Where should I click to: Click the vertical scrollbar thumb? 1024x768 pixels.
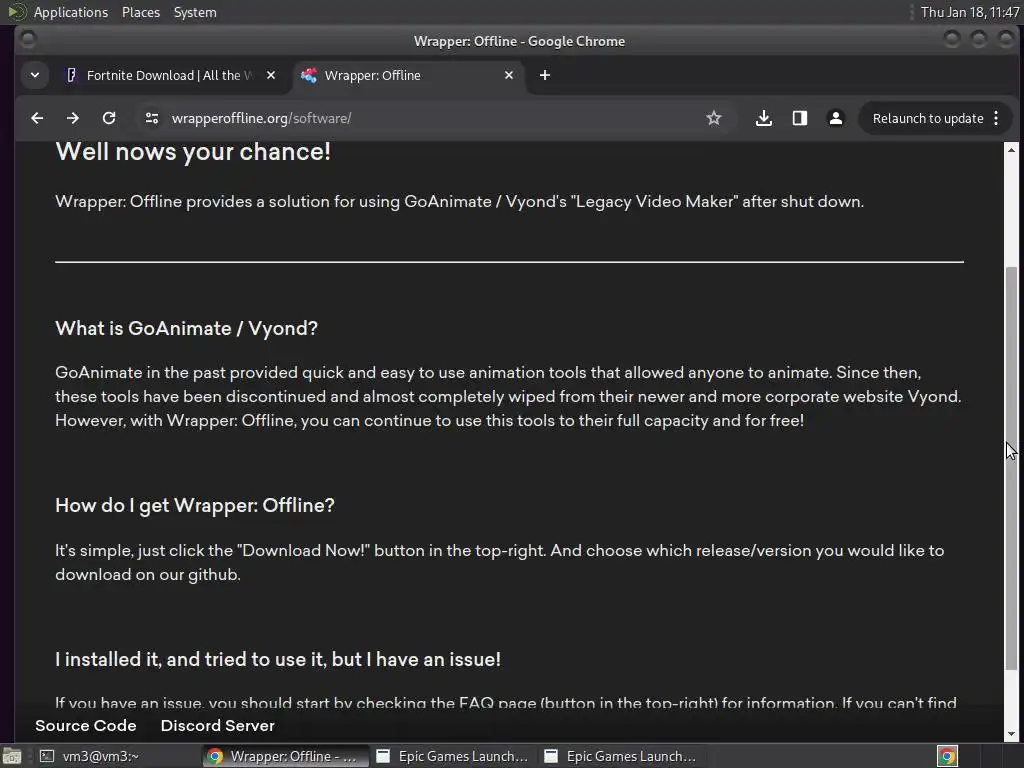pyautogui.click(x=1012, y=468)
